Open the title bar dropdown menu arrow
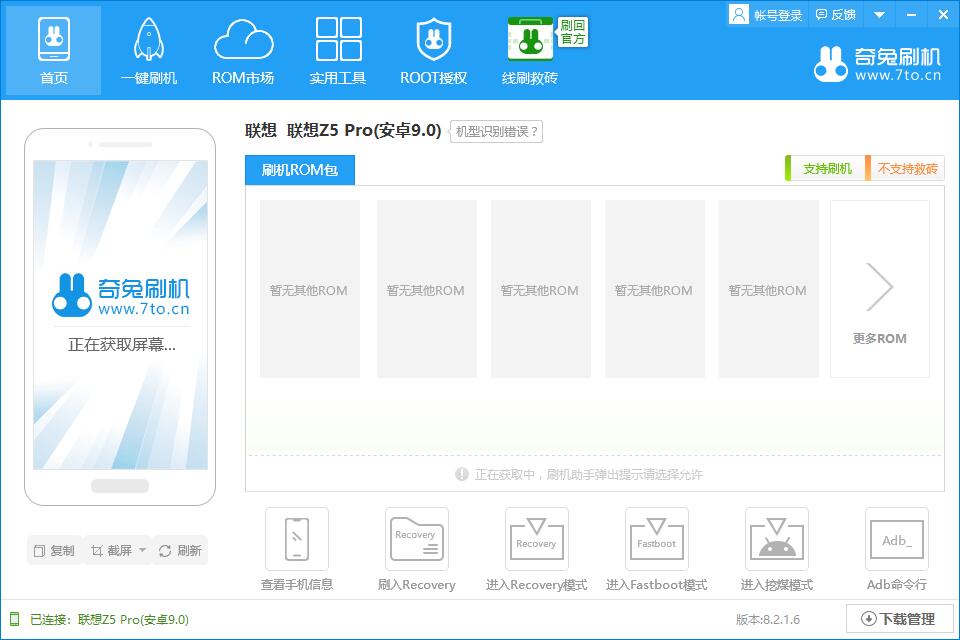This screenshot has width=960, height=640. (x=879, y=15)
